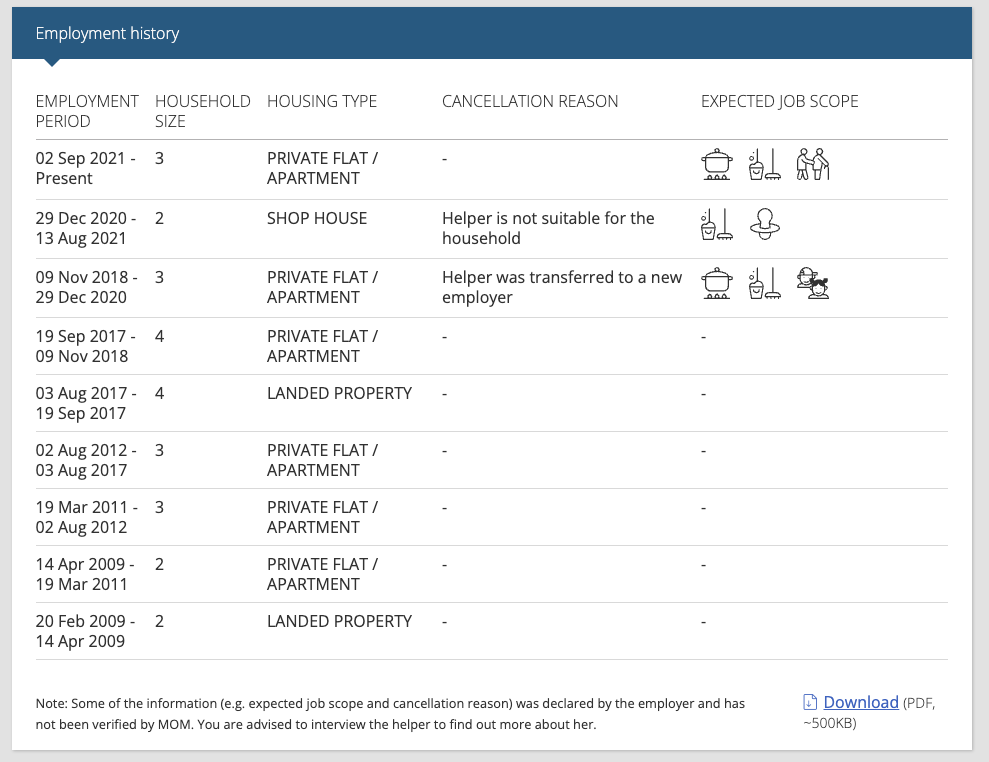Click housekeeping mop icon in 09 Nov 2018 row

[x=764, y=283]
